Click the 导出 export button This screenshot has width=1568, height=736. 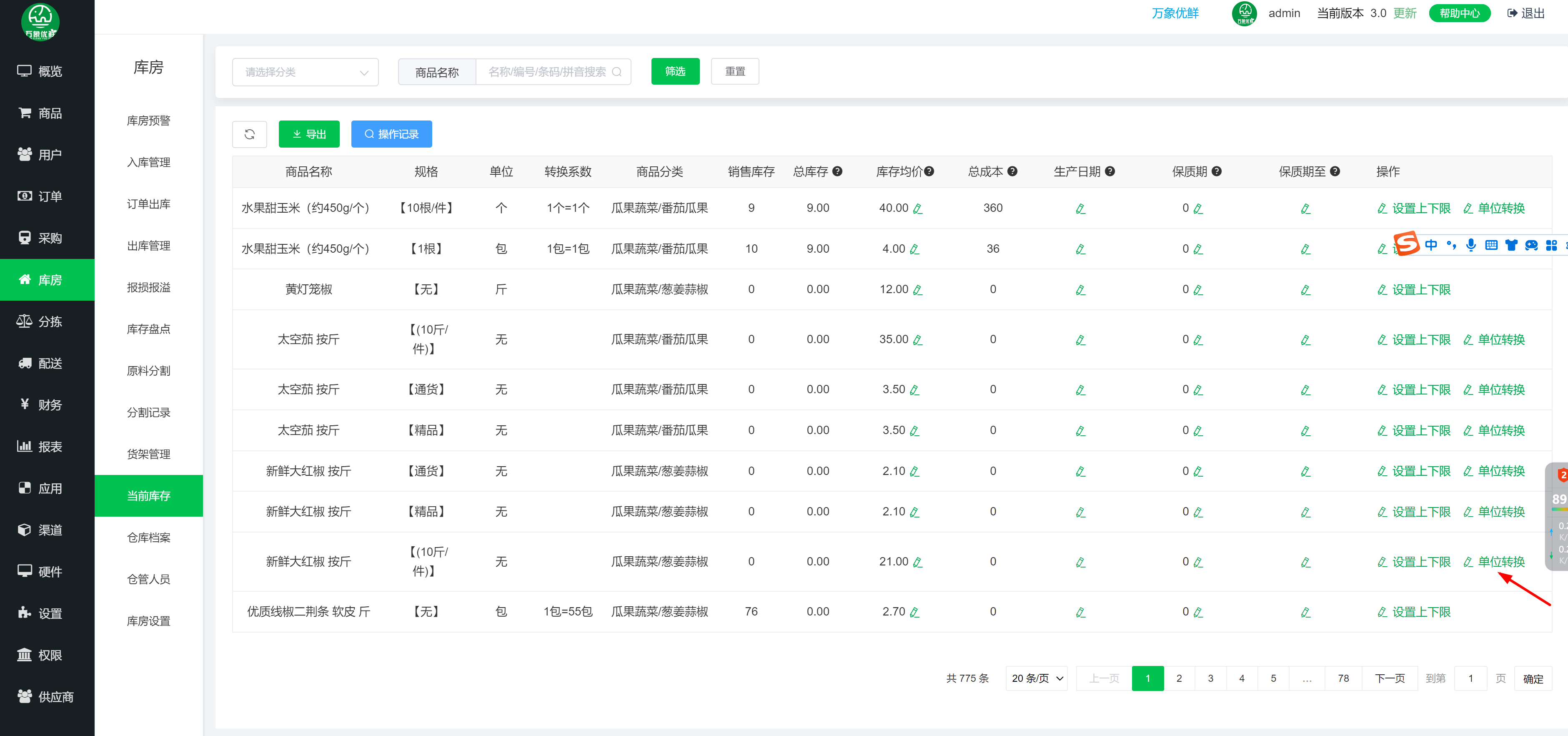(309, 134)
